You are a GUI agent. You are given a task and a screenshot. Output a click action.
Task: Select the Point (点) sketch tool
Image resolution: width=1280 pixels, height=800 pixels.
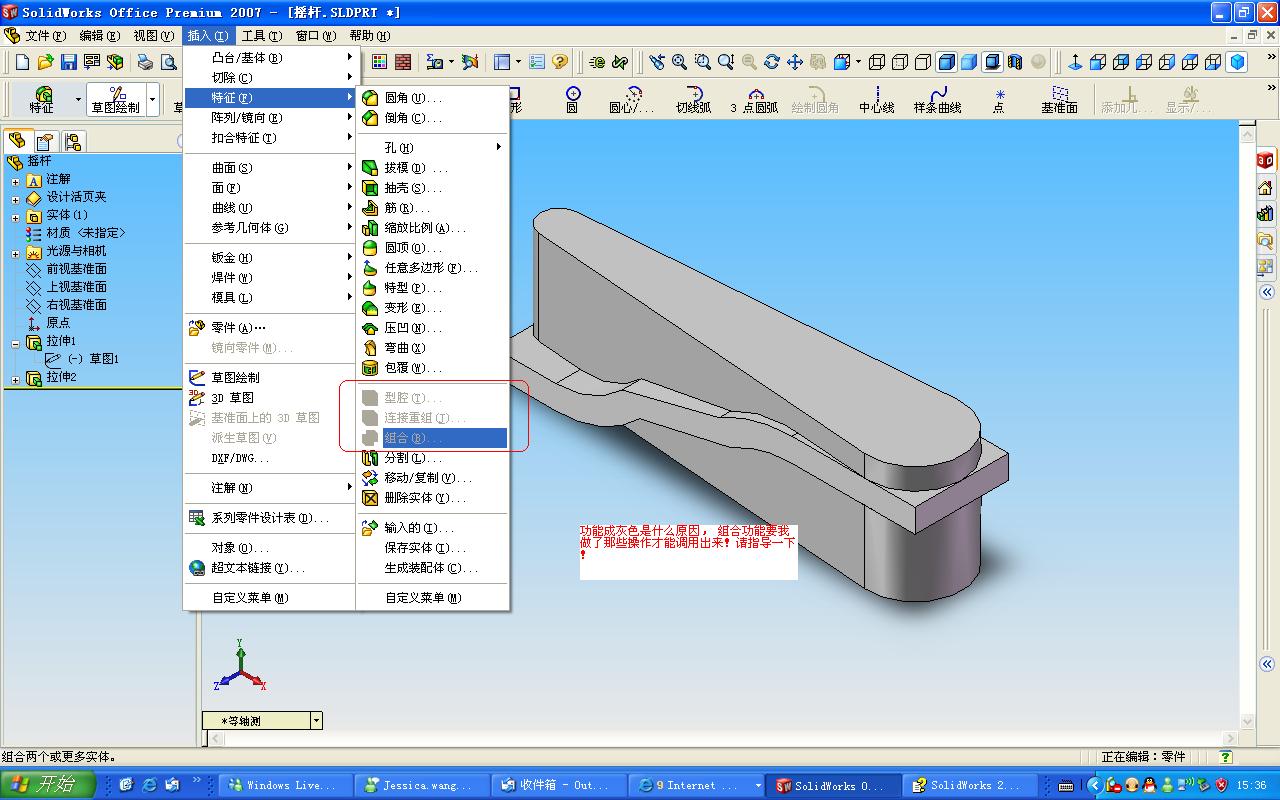998,99
